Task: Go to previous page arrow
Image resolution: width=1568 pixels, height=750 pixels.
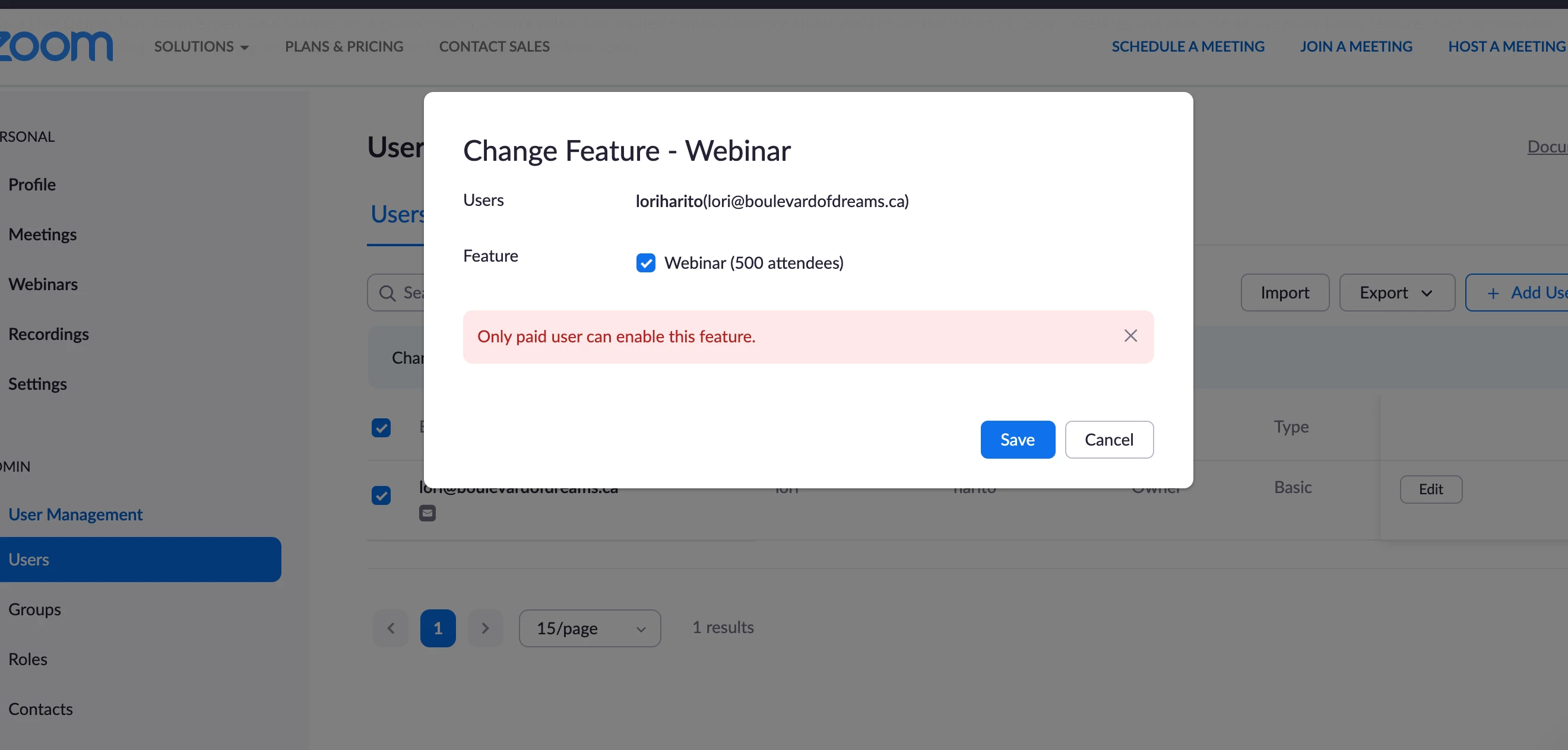Action: pyautogui.click(x=391, y=628)
